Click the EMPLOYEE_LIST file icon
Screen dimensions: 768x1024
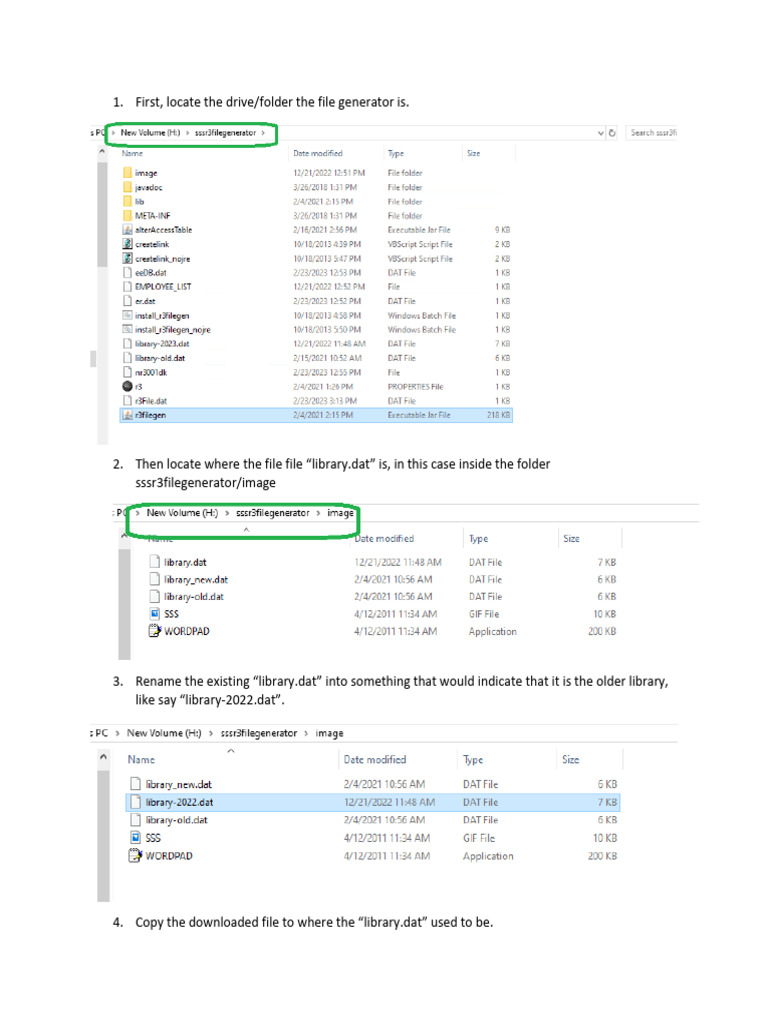pyautogui.click(x=127, y=287)
